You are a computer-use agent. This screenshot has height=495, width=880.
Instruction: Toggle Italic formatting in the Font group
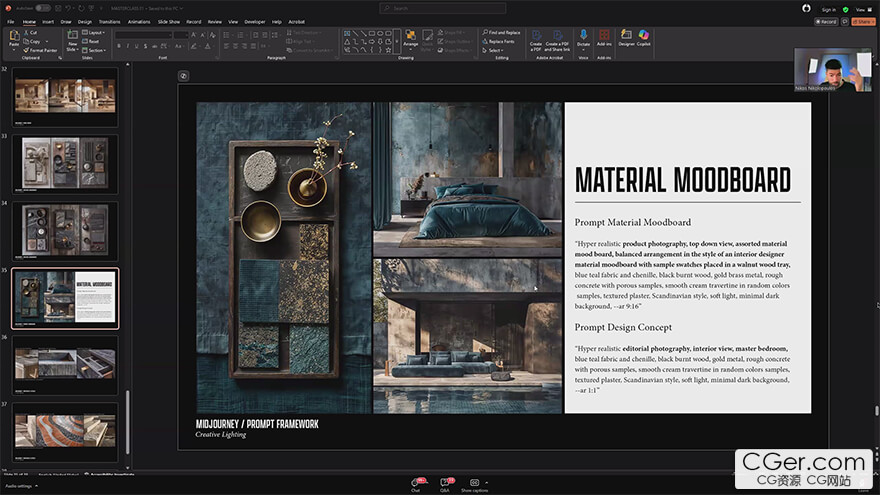[127, 46]
